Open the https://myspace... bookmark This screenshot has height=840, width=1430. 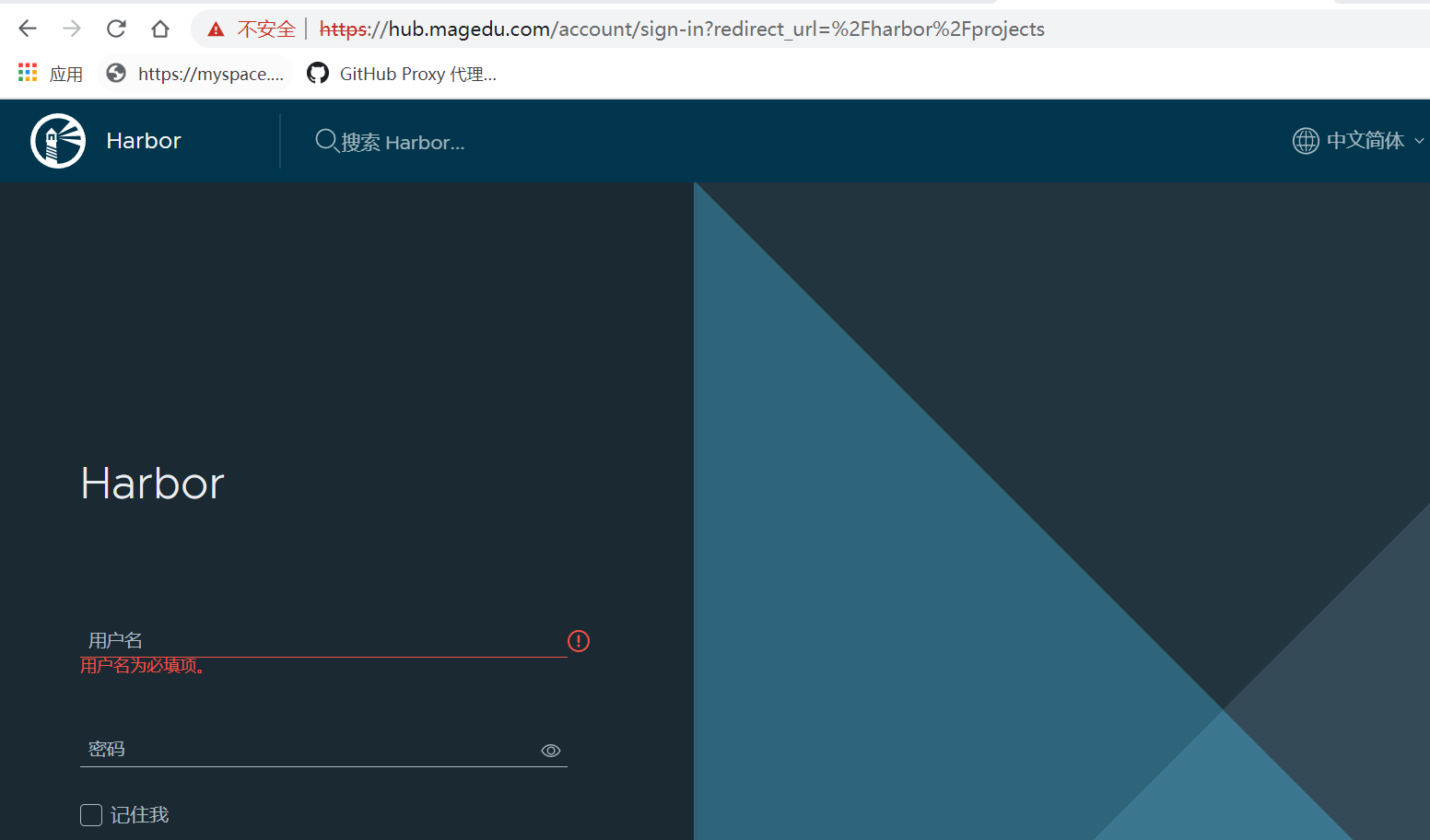211,74
